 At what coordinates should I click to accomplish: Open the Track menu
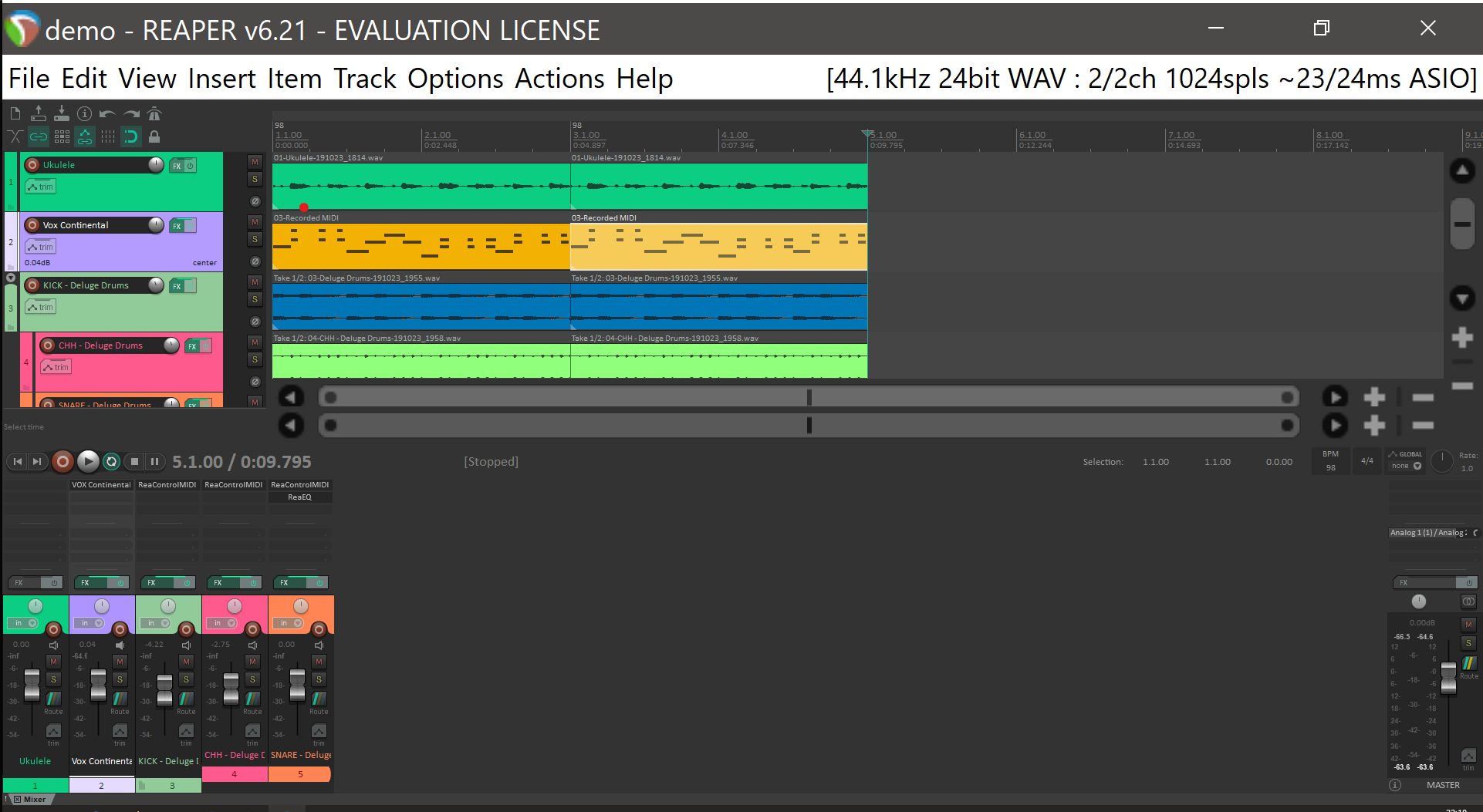click(365, 79)
